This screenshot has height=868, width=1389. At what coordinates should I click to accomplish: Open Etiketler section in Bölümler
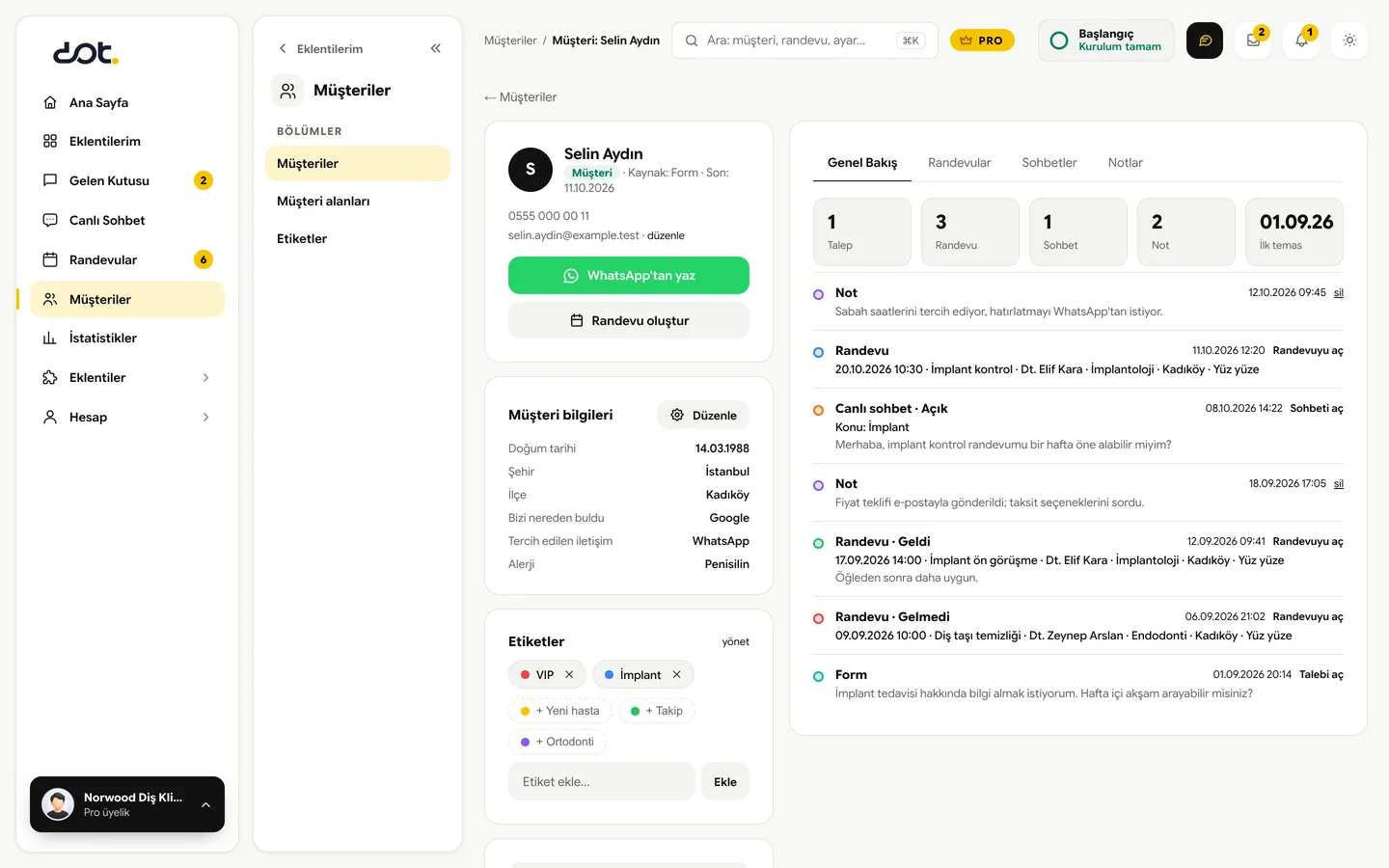358,239
